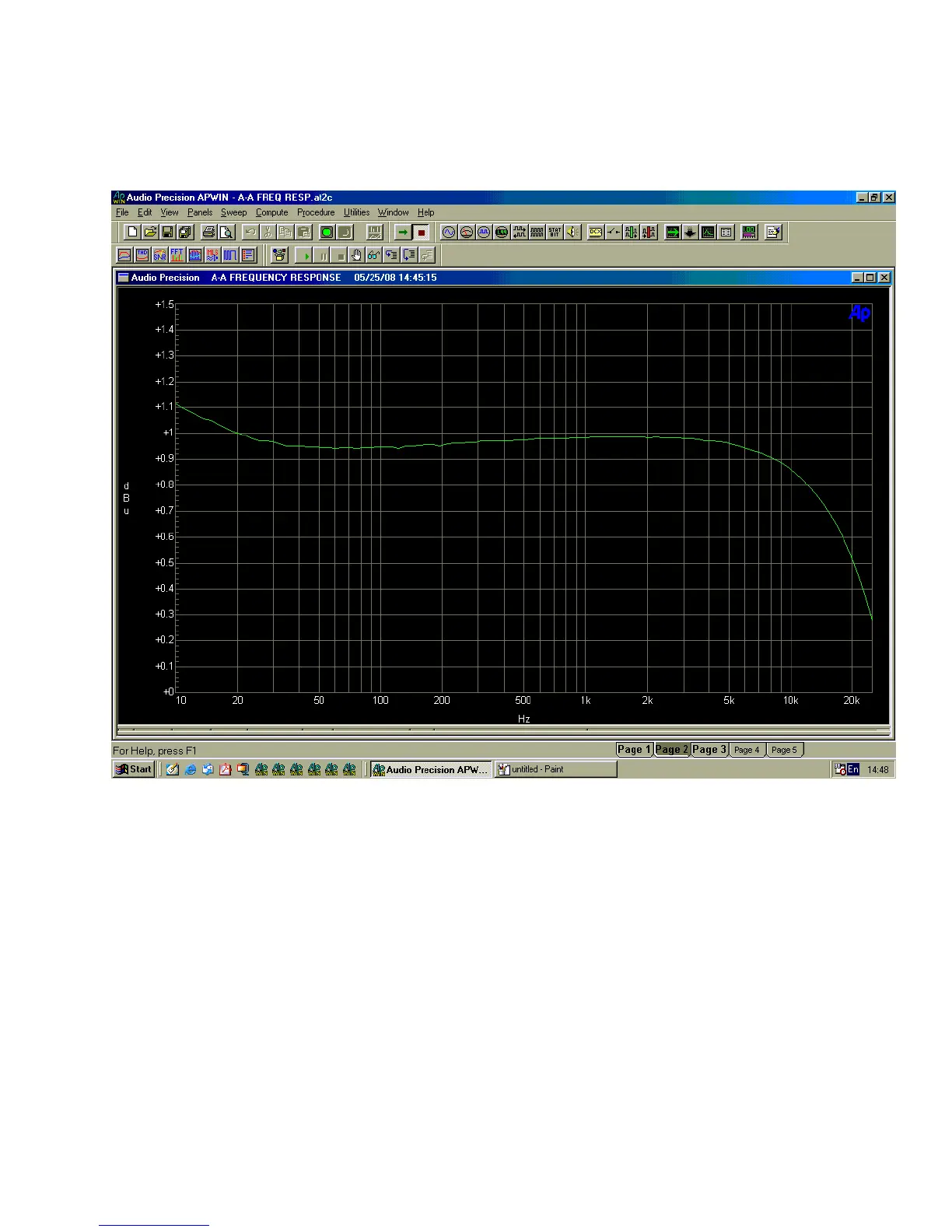The height and width of the screenshot is (1232, 952).
Task: Click the Print Preview magnifier icon
Action: (226, 232)
